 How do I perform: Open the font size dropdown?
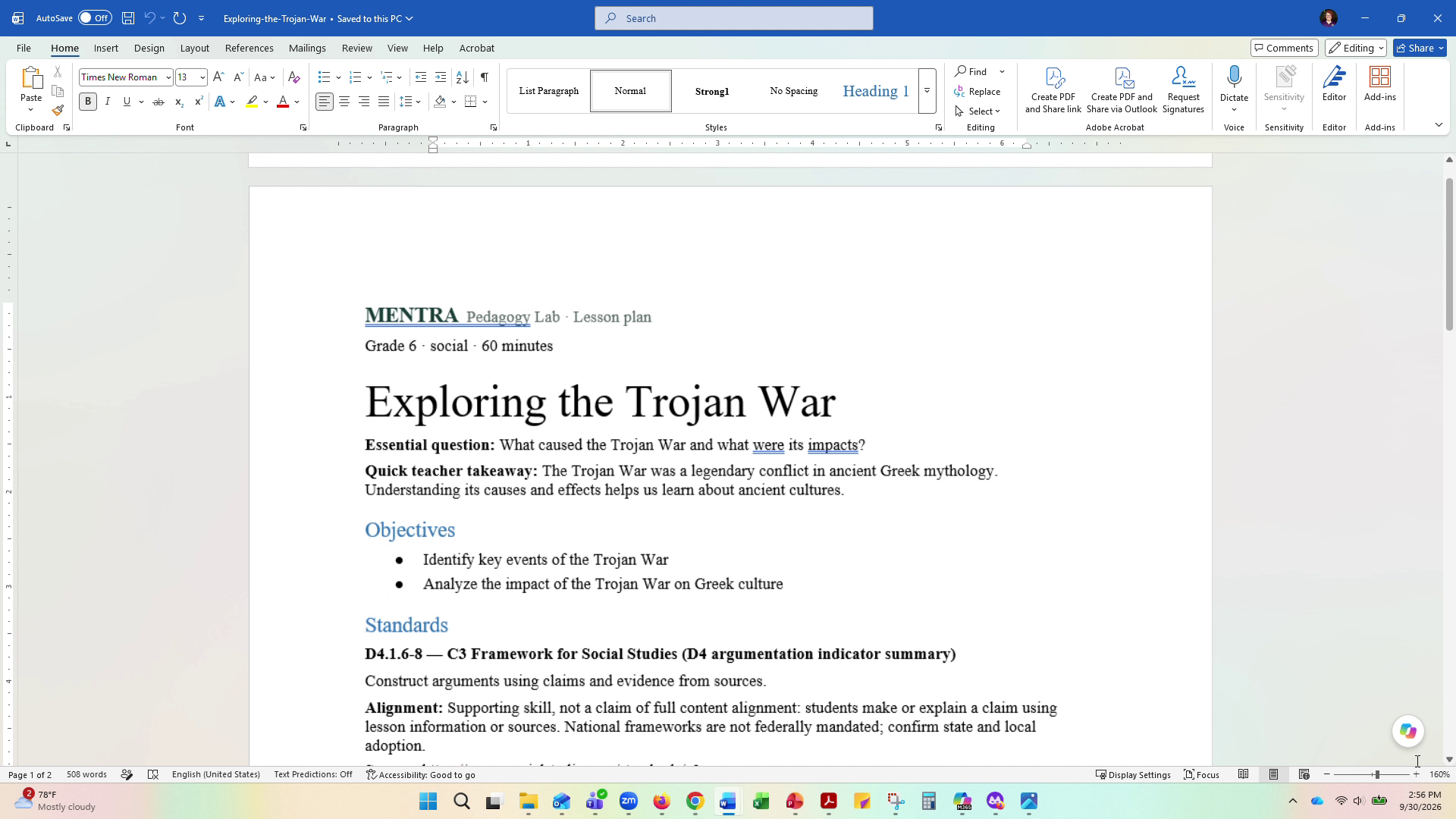pyautogui.click(x=202, y=77)
